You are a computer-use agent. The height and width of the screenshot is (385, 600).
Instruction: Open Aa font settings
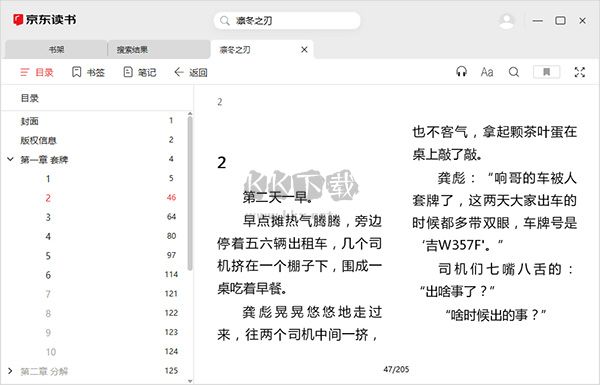point(487,72)
